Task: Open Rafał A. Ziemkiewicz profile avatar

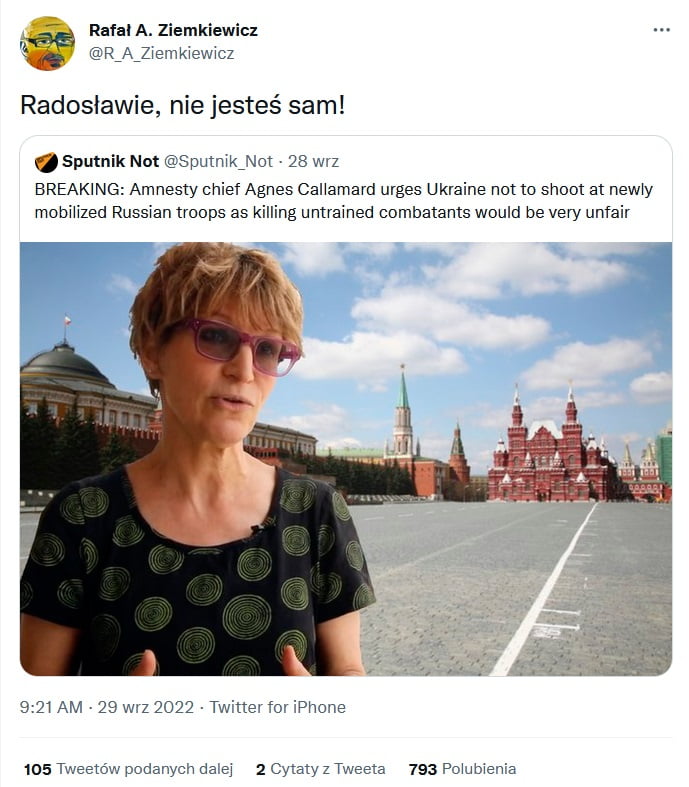Action: (47, 44)
